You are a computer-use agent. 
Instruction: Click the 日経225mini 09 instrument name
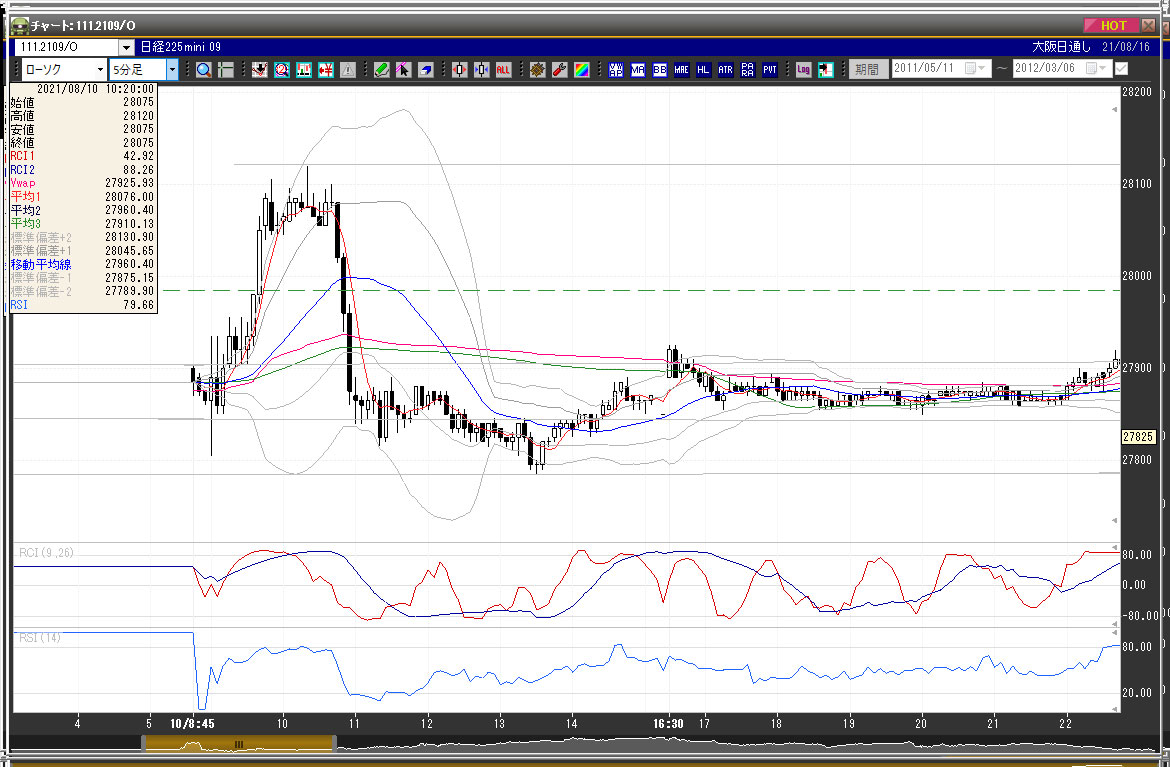(x=181, y=47)
